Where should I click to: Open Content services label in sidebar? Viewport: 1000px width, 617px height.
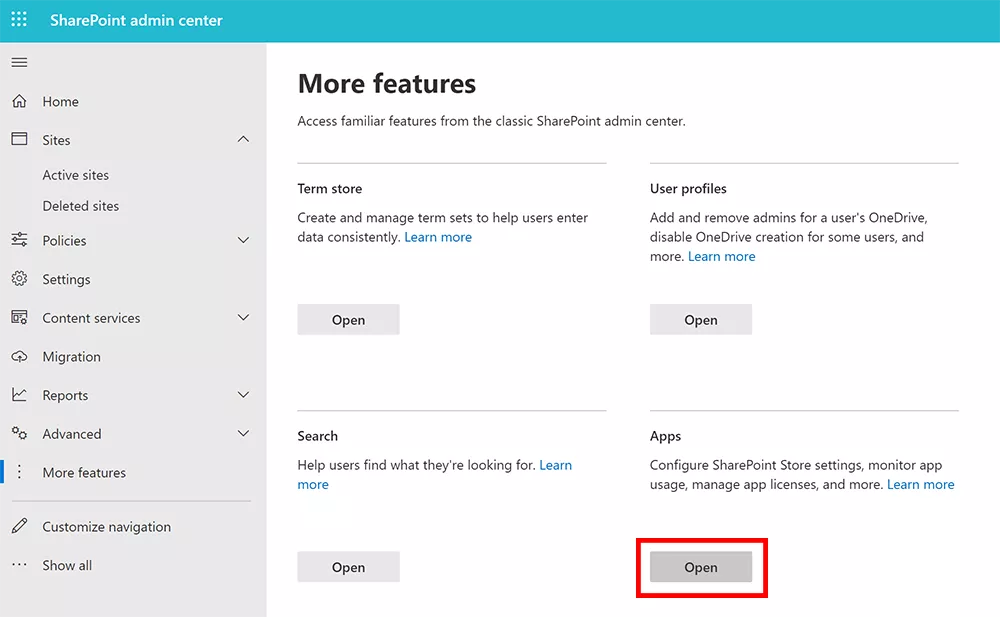91,318
